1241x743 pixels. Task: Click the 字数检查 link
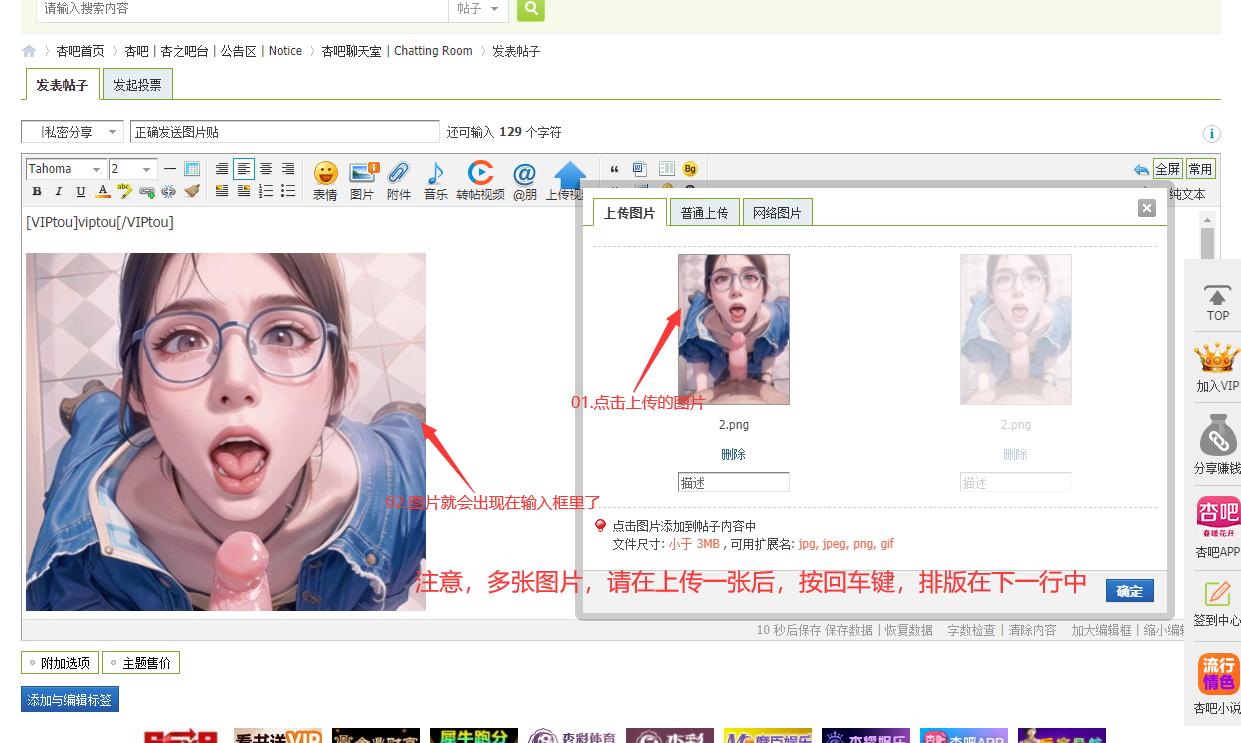pos(971,630)
